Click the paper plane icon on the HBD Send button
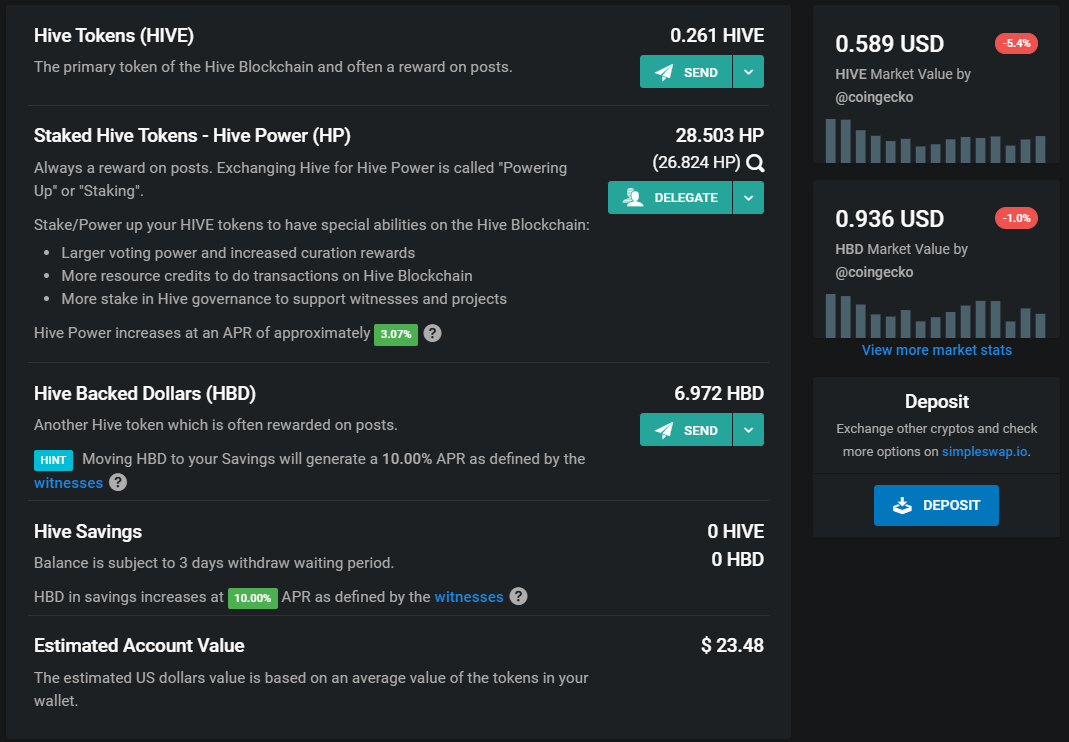Image resolution: width=1069 pixels, height=742 pixels. coord(664,430)
